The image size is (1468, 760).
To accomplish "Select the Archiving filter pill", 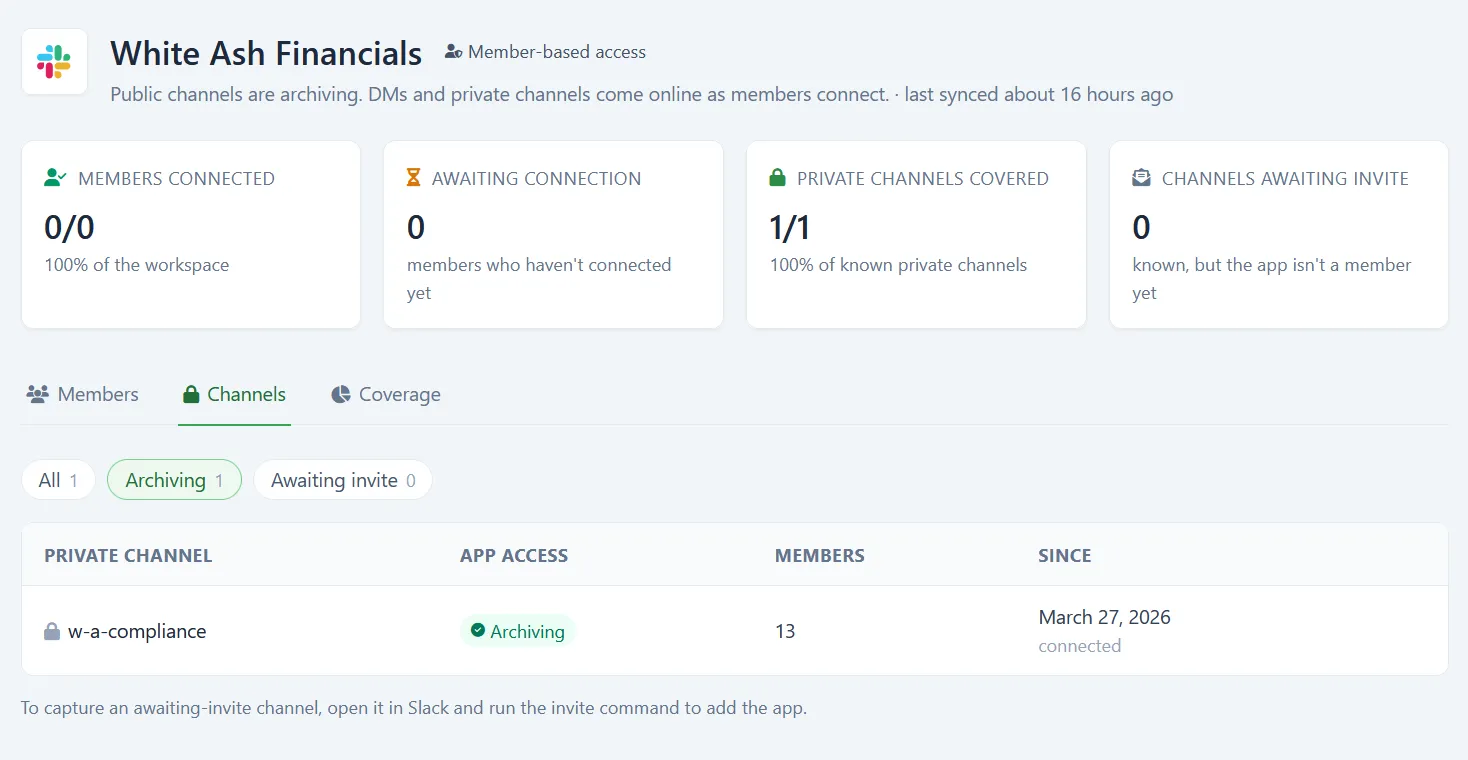I will pos(174,480).
